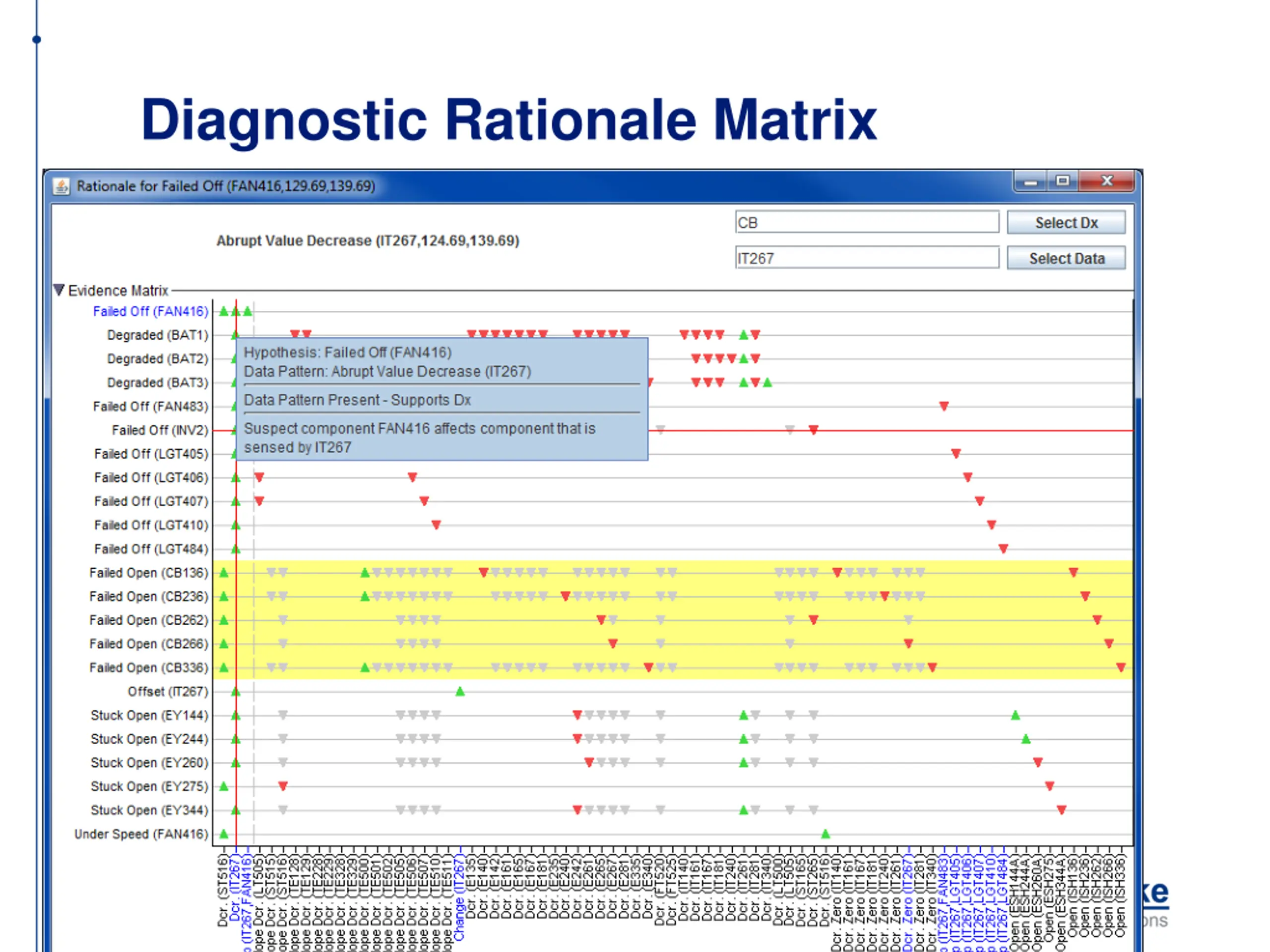
Task: Click the green triangle in Under Speed (FAN416) row right
Action: 825,834
